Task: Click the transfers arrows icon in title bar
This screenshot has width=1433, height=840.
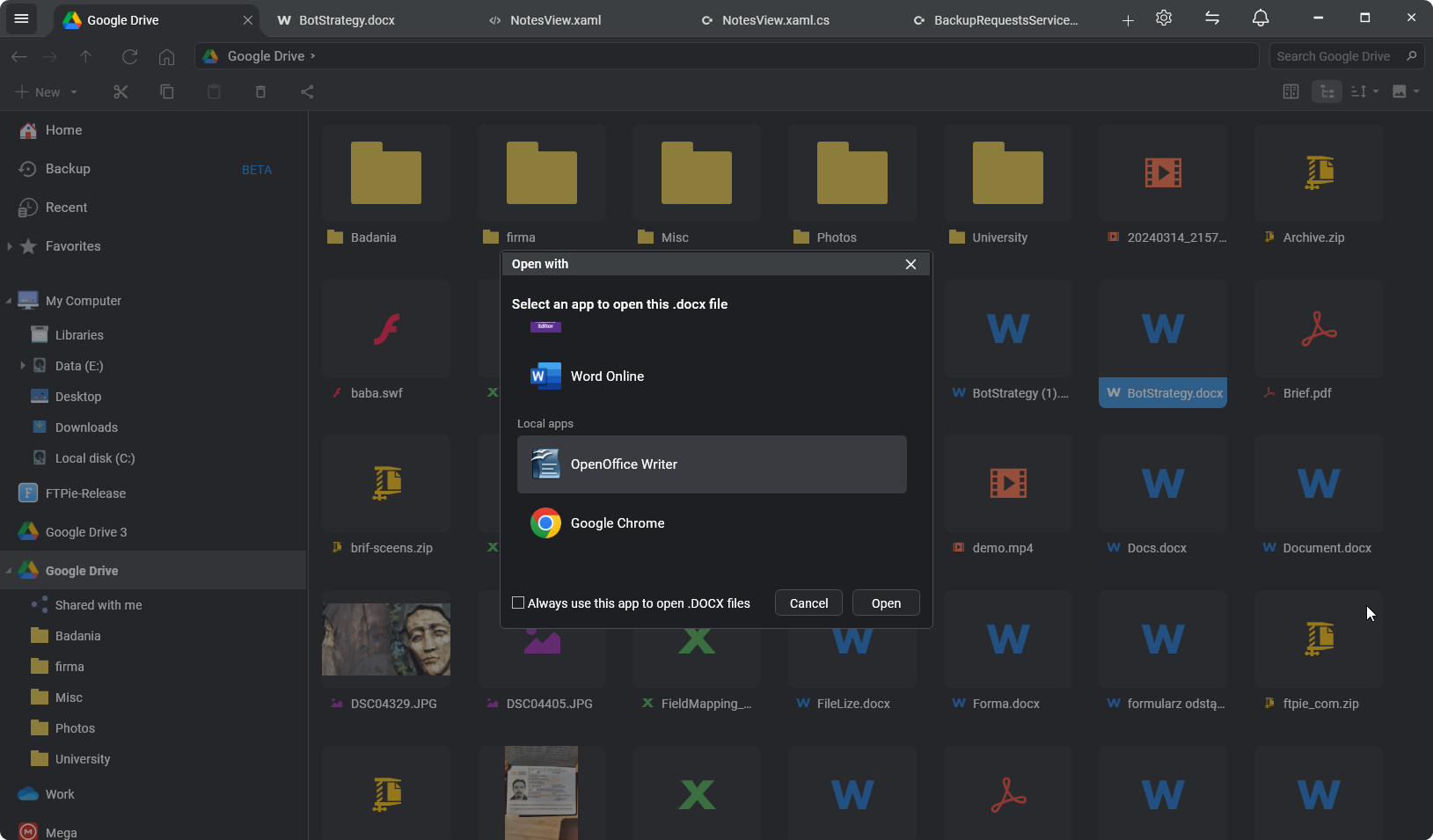Action: click(1212, 18)
